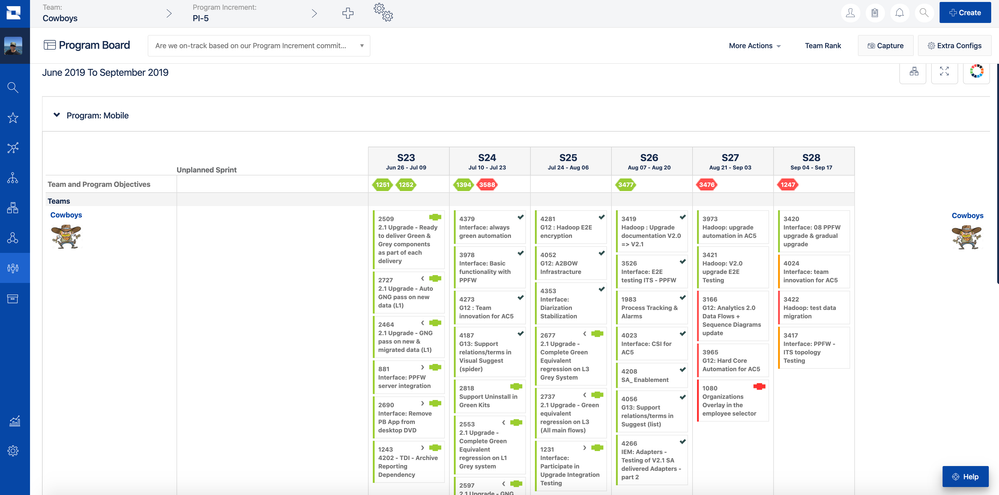The height and width of the screenshot is (495, 999).
Task: Collapse the Program: Mobile section
Action: 57,115
